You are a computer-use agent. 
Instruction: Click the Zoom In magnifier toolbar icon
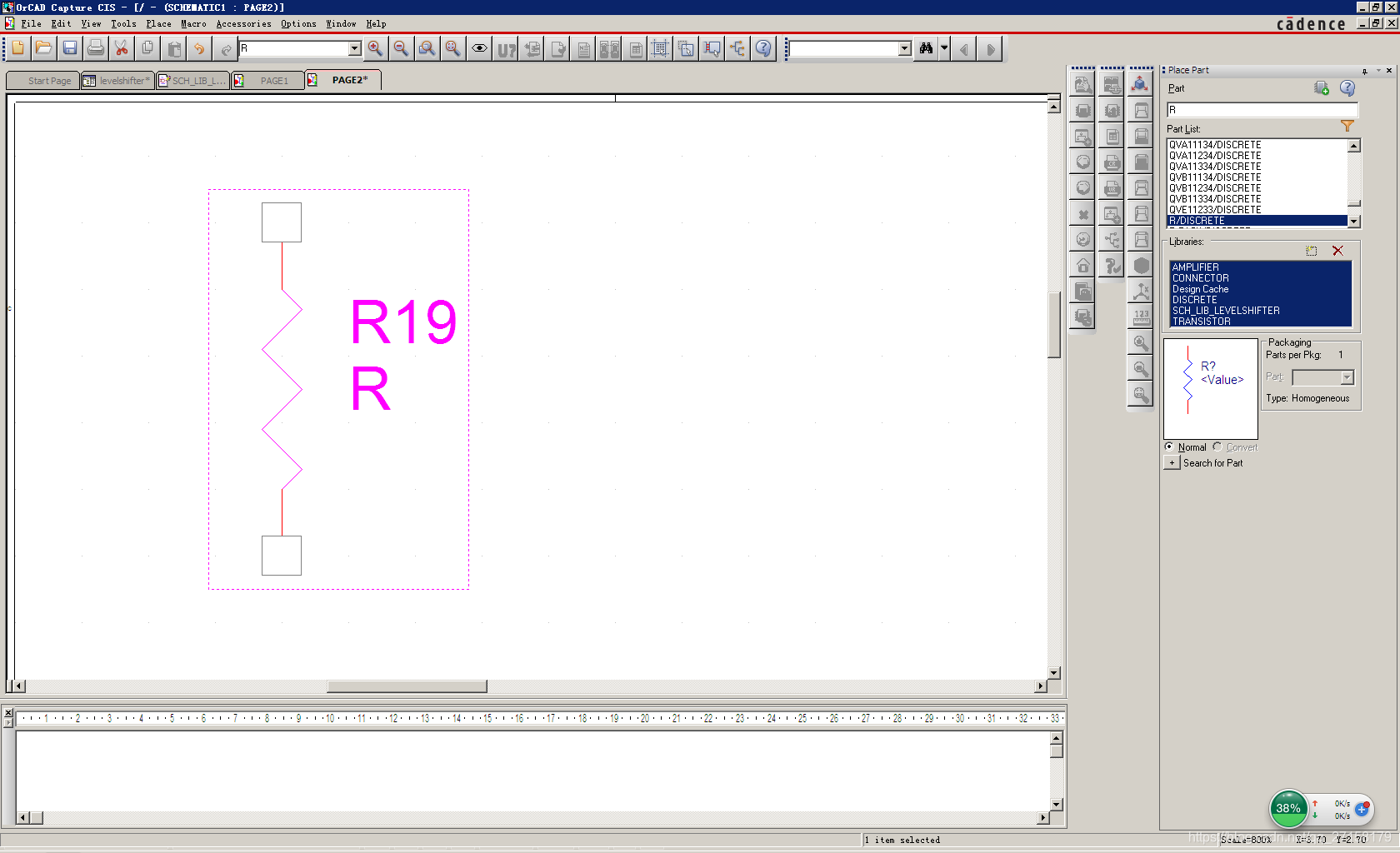point(375,49)
